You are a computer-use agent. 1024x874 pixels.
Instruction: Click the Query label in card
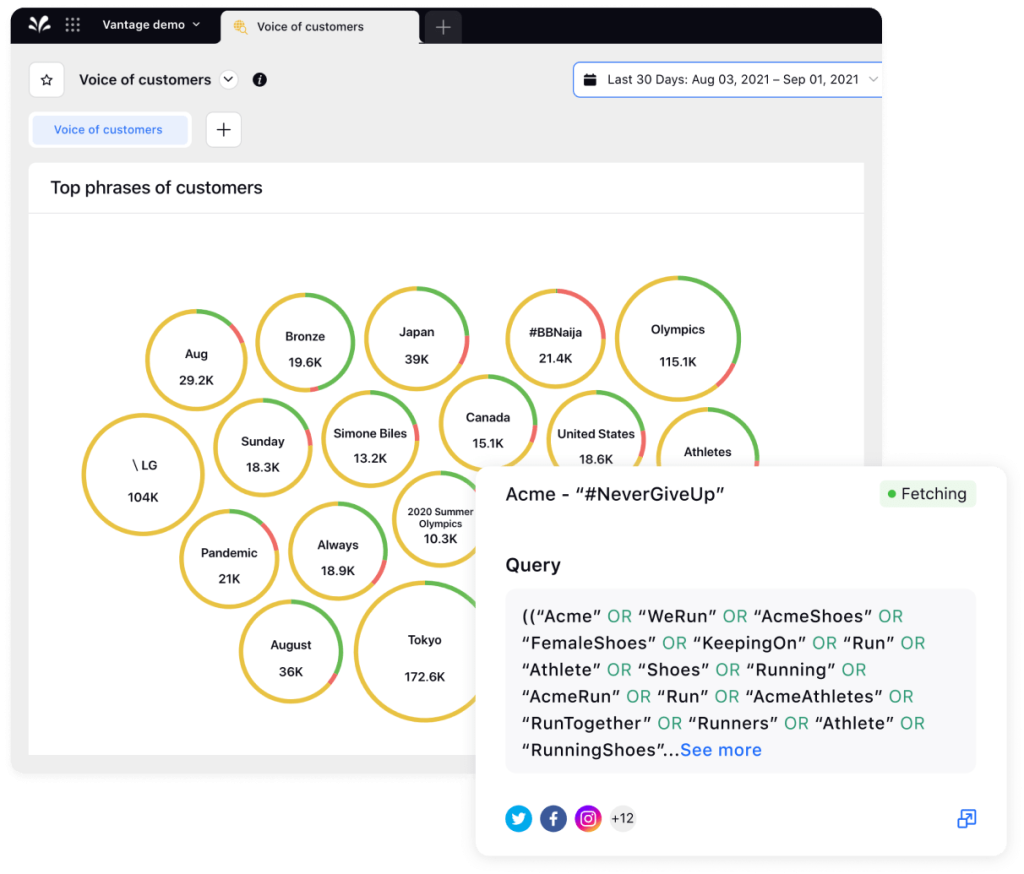(533, 565)
